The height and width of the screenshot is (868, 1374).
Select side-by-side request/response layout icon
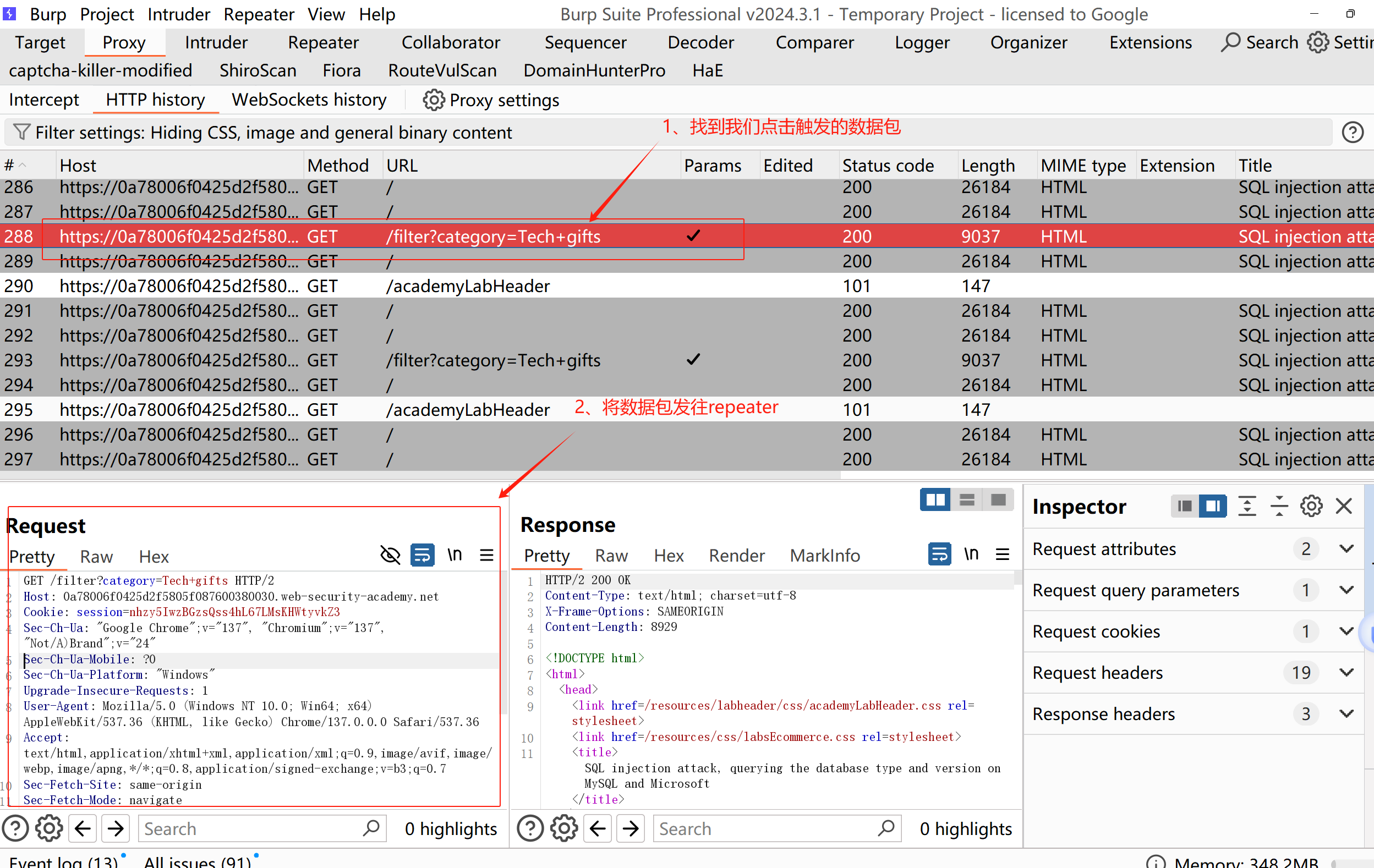935,500
